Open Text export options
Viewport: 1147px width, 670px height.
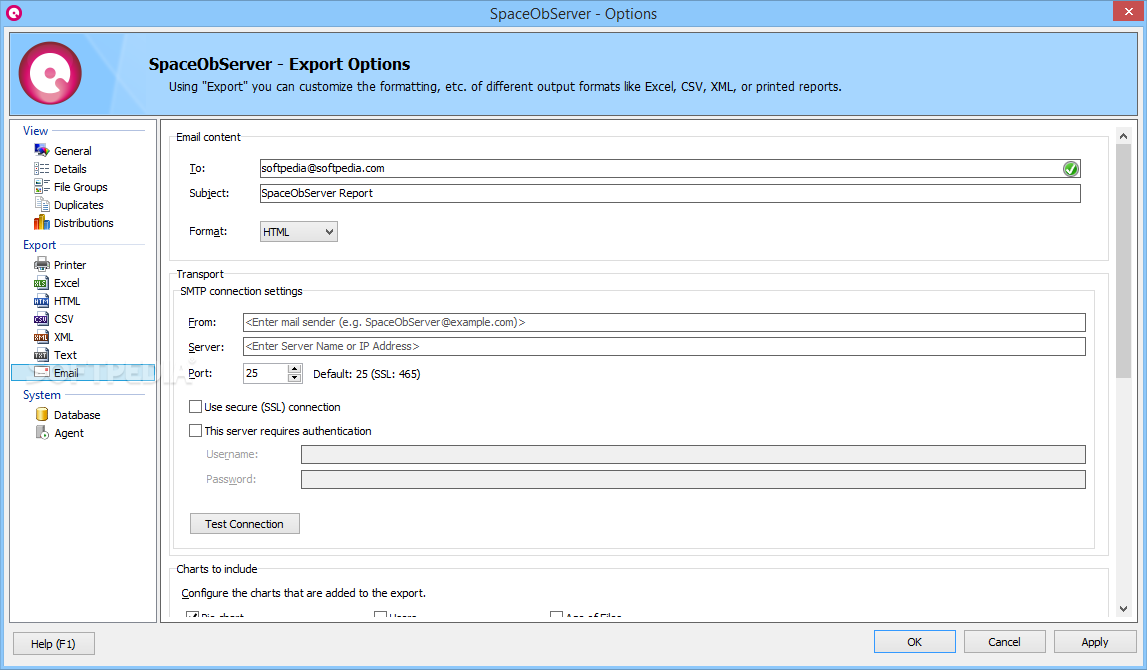56,355
